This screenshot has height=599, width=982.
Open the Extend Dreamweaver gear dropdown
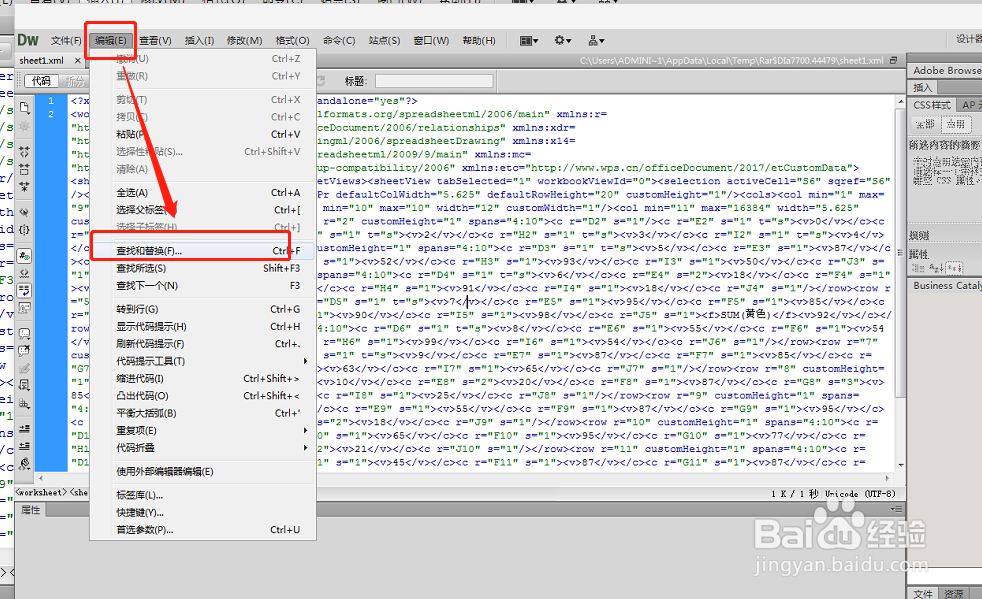point(562,41)
